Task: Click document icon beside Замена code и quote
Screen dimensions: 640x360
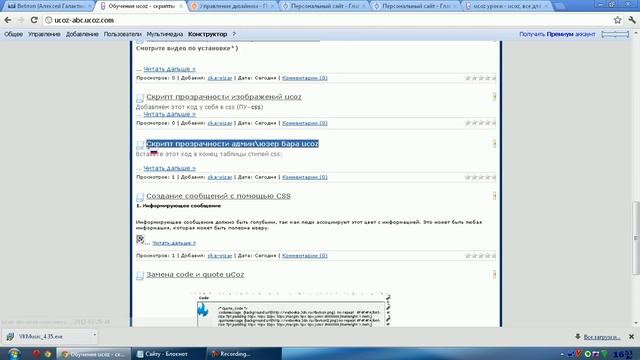Action: click(140, 276)
